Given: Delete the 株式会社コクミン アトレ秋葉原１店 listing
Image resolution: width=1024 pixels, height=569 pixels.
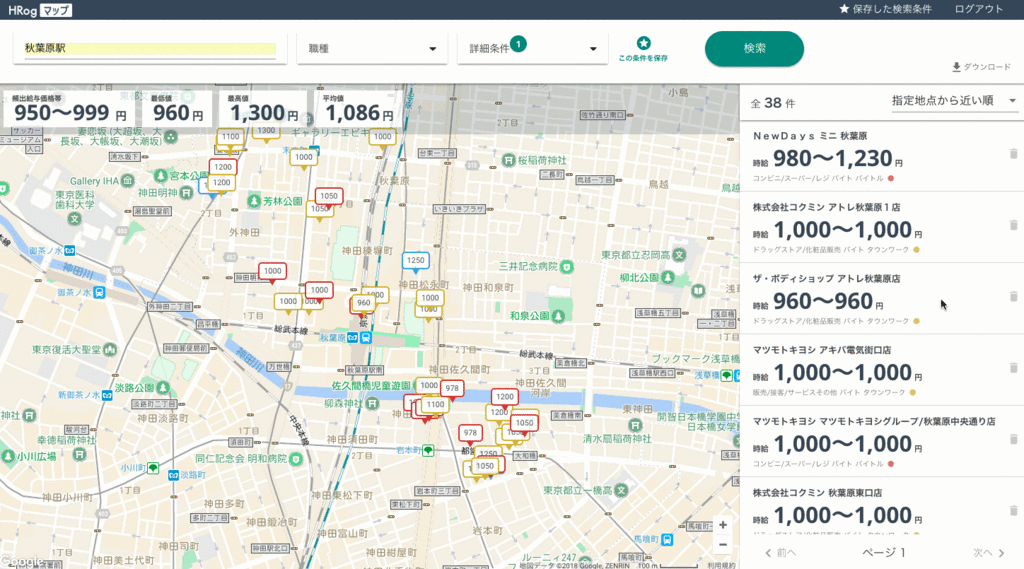Looking at the screenshot, I should point(1014,225).
